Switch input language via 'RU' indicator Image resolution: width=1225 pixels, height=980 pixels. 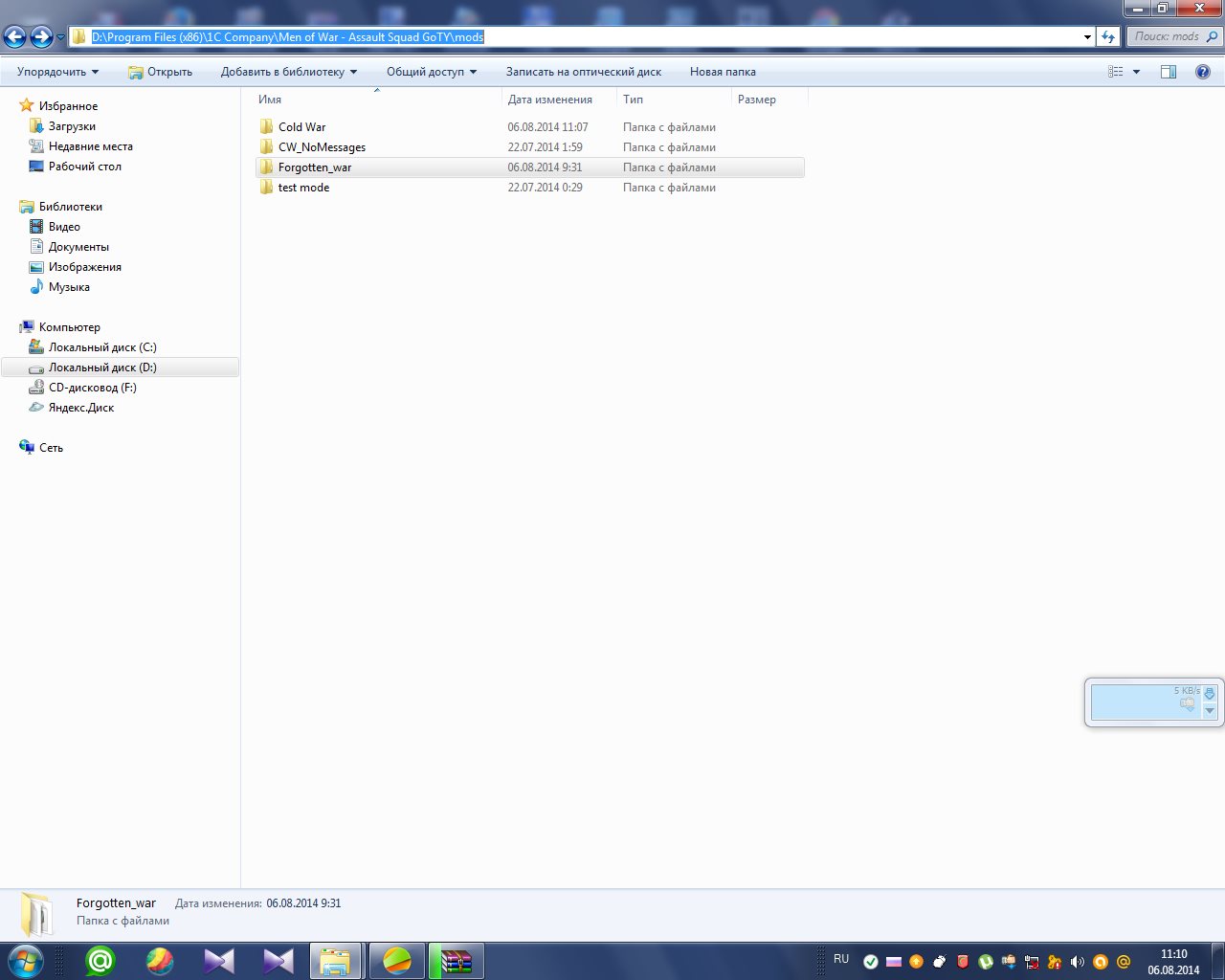tap(841, 959)
